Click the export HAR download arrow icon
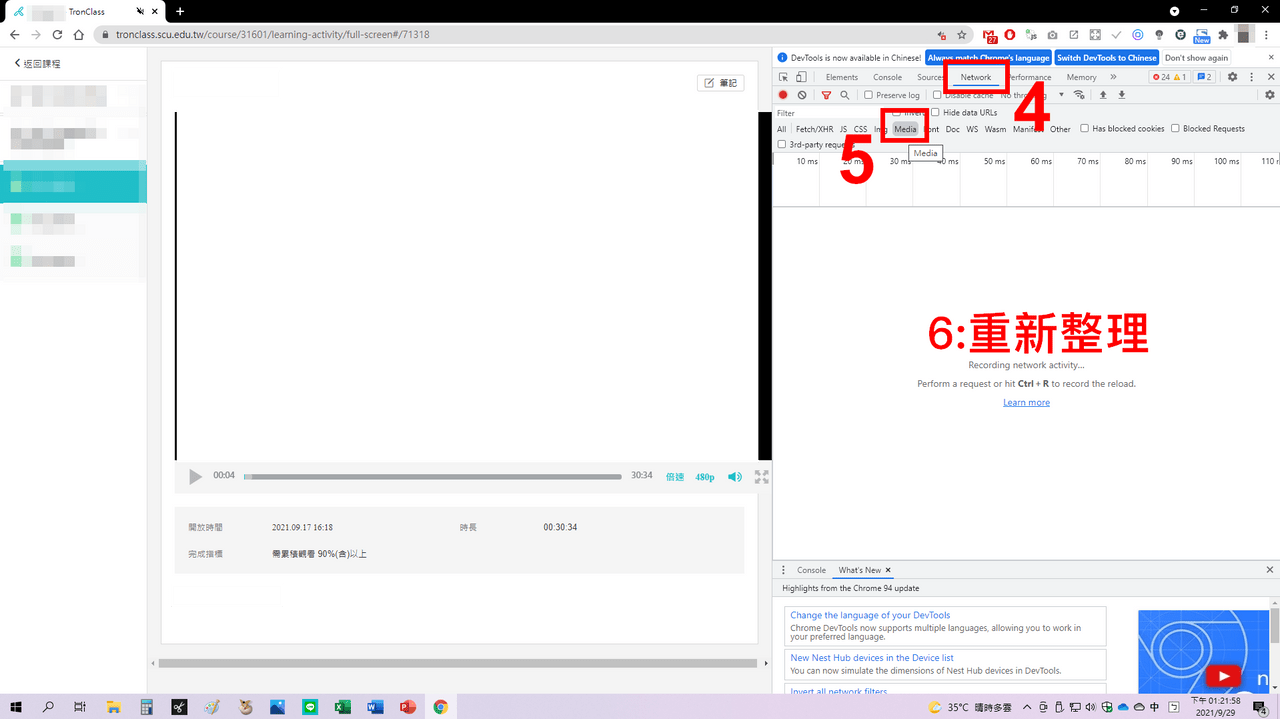The height and width of the screenshot is (719, 1280). [1121, 95]
